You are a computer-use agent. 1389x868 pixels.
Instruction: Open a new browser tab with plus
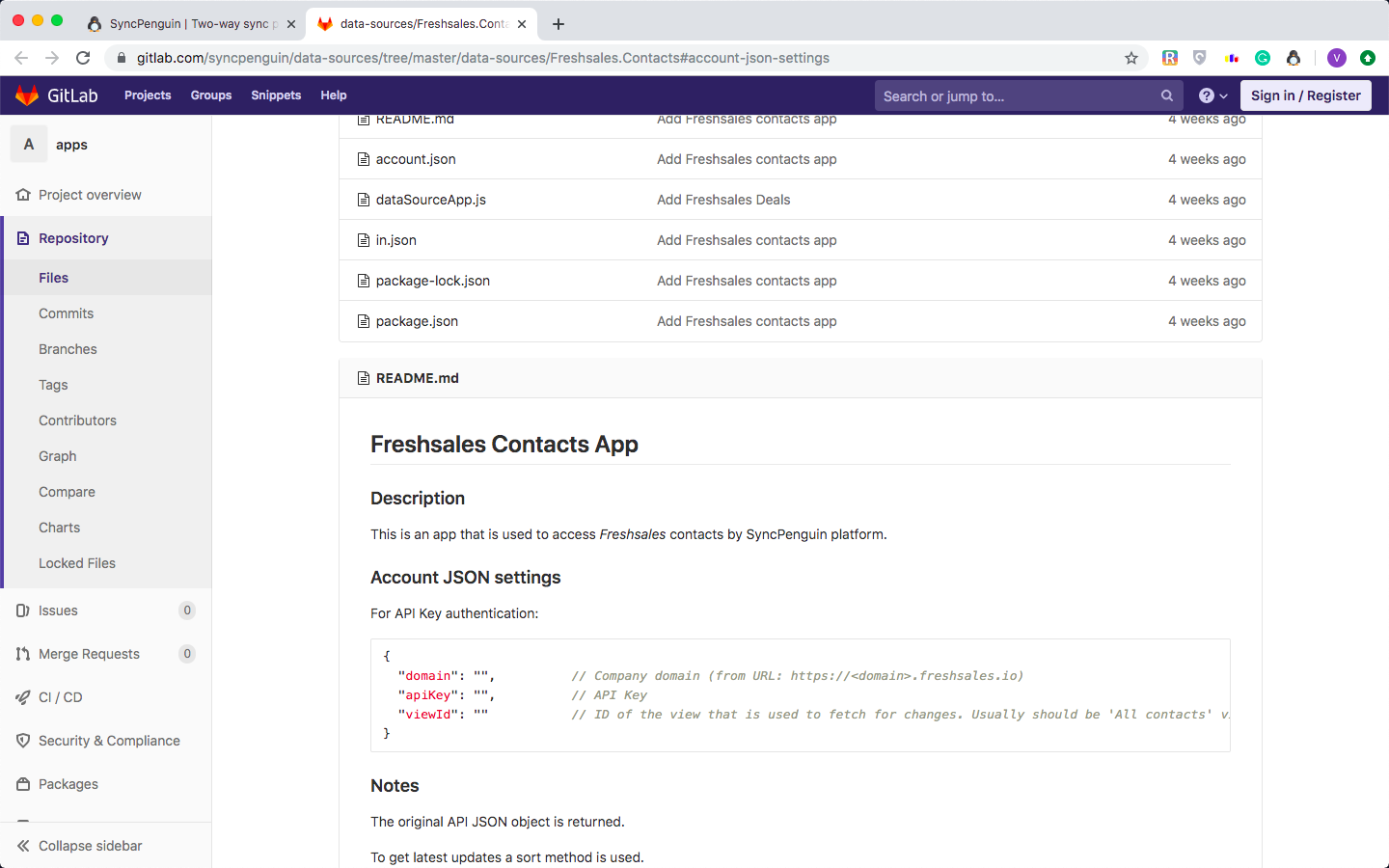558,24
